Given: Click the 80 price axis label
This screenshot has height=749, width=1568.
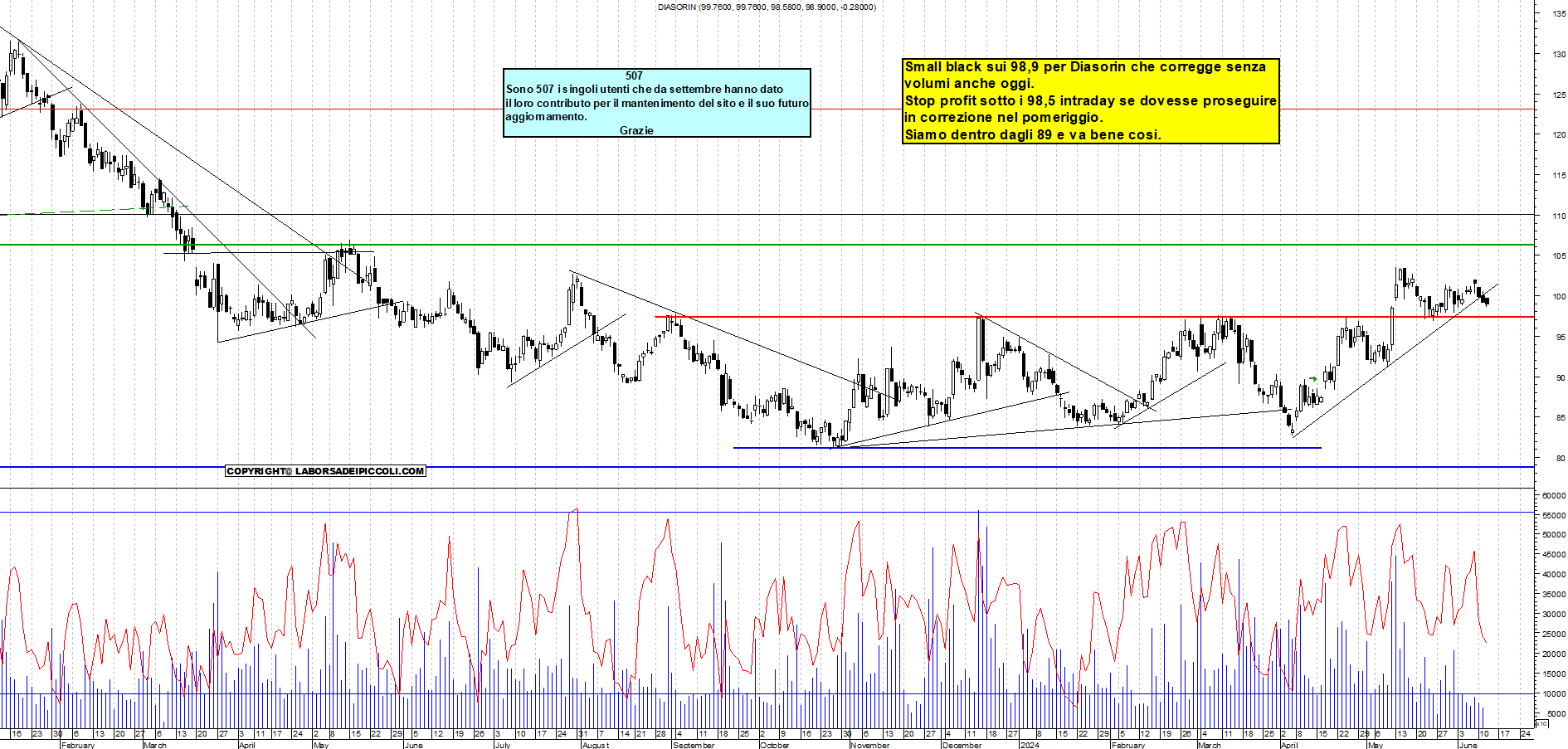Looking at the screenshot, I should click(x=1561, y=458).
